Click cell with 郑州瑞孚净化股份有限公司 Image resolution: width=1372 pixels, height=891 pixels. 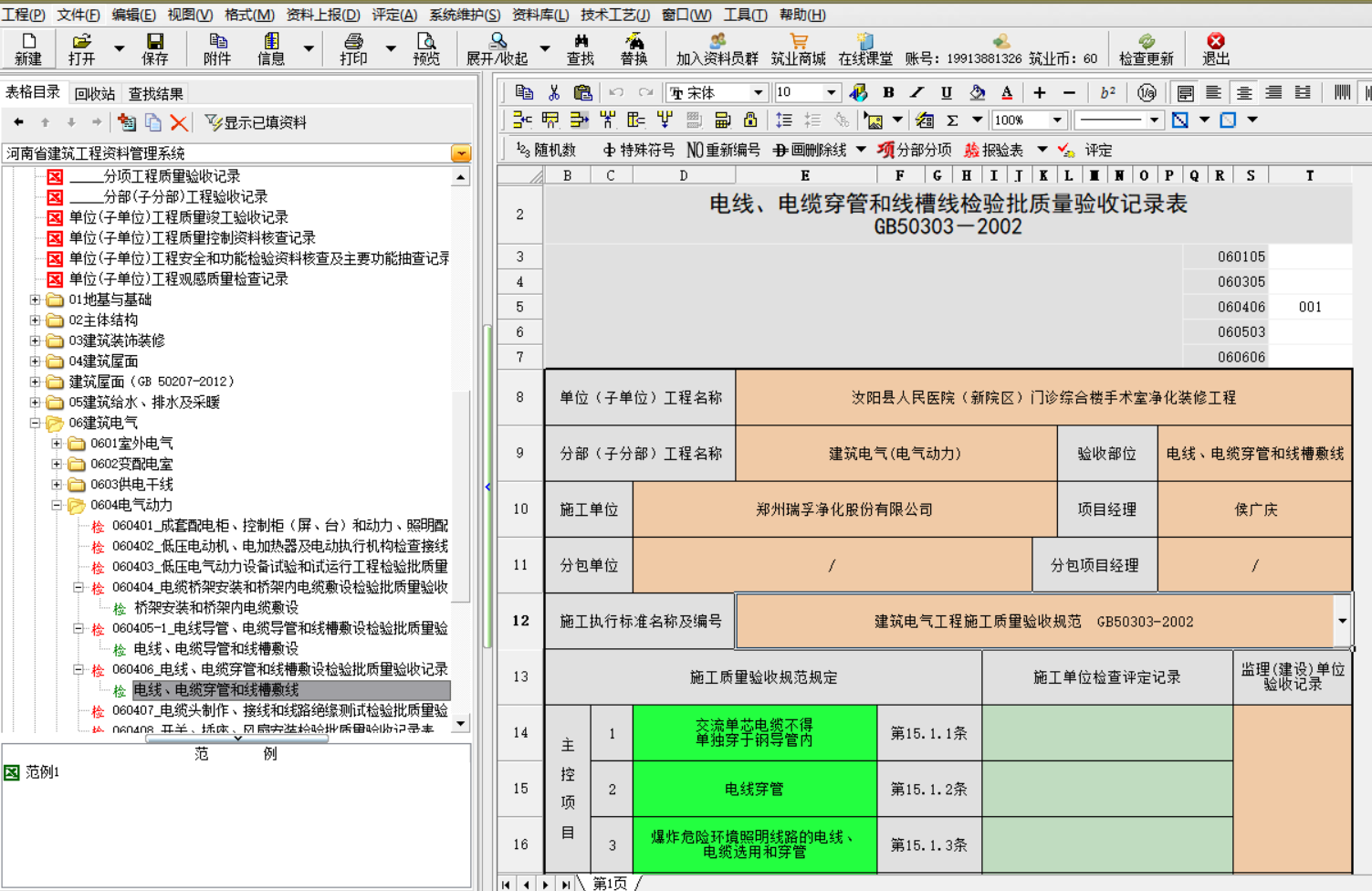pyautogui.click(x=844, y=509)
